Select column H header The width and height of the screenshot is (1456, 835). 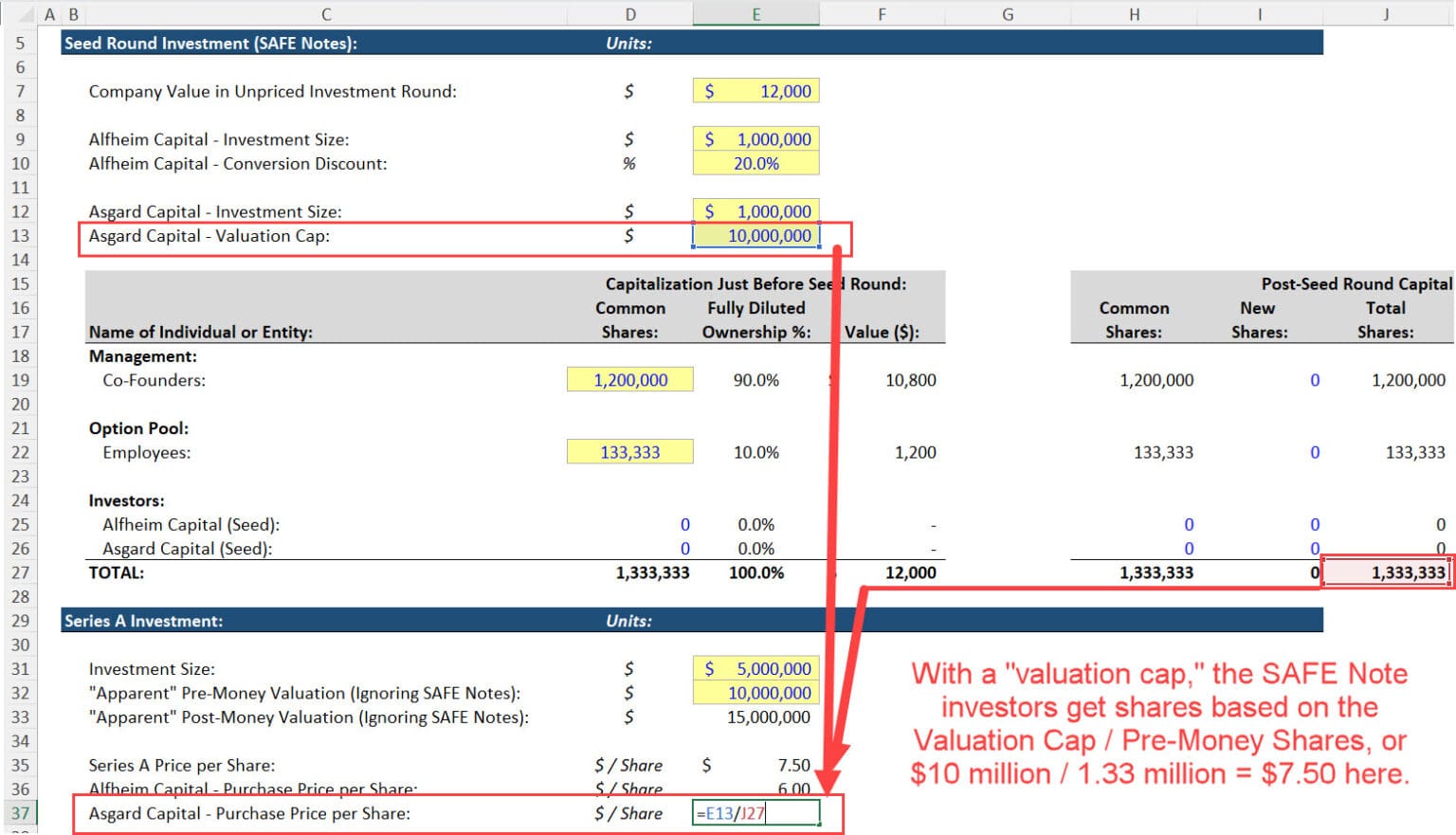coord(1134,14)
